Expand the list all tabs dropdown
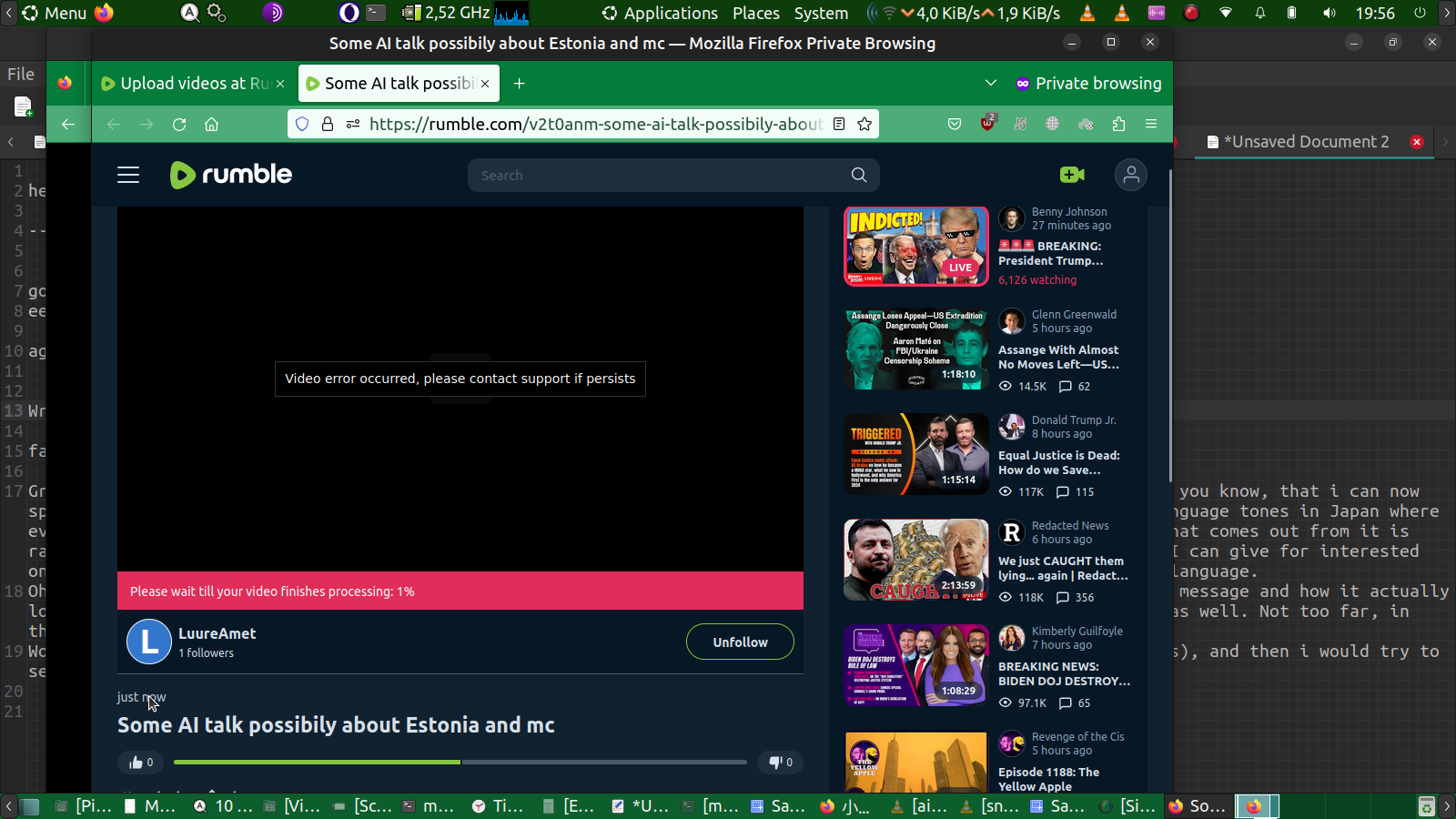1456x819 pixels. [991, 84]
